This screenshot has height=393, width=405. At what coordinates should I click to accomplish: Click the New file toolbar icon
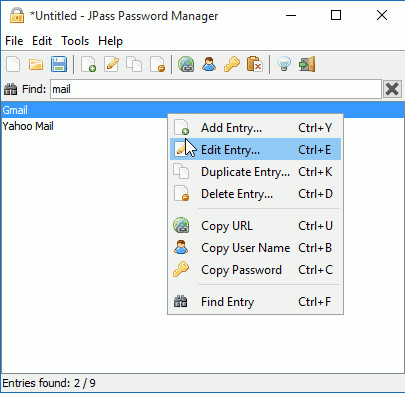coord(13,64)
